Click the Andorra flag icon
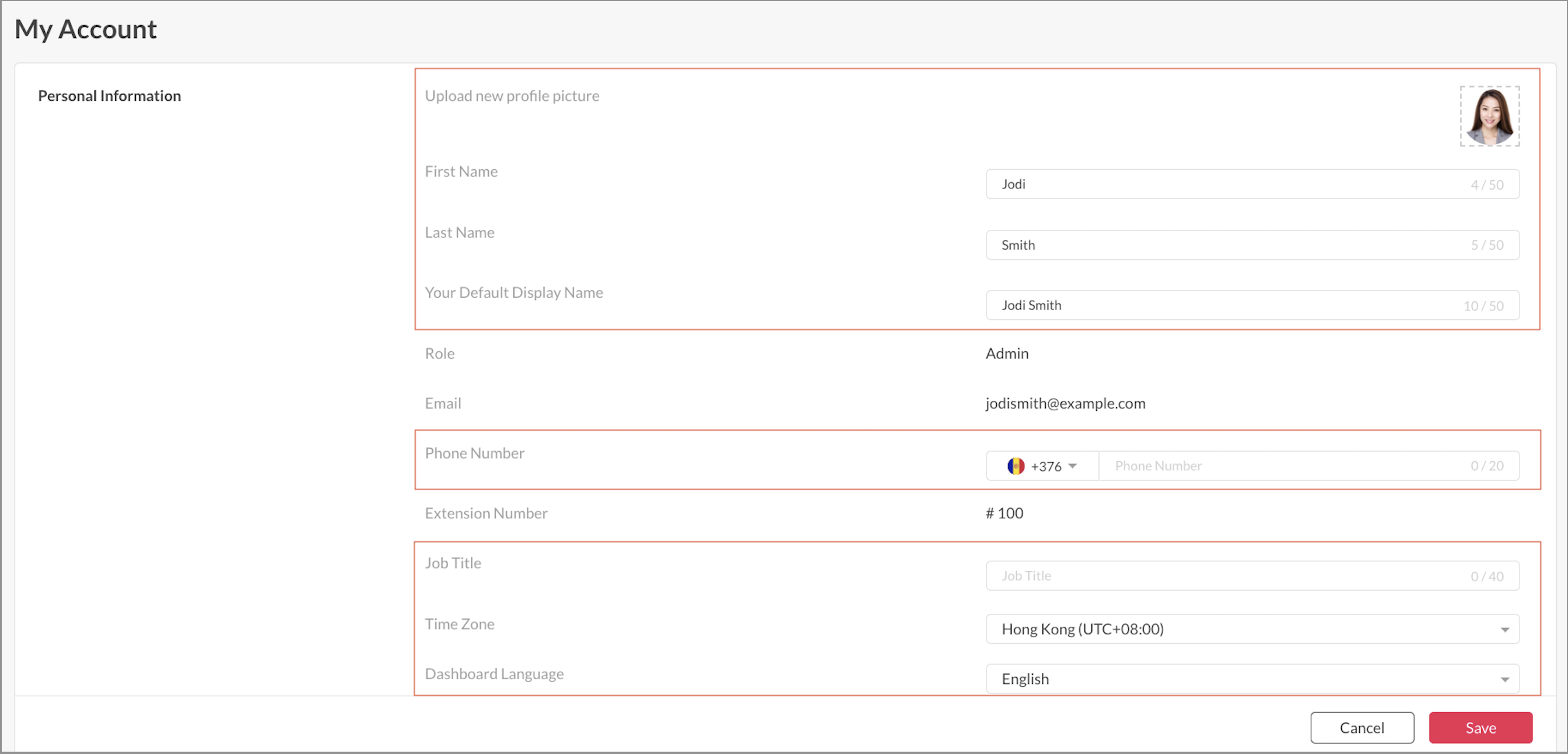Image resolution: width=1568 pixels, height=754 pixels. pos(1016,466)
